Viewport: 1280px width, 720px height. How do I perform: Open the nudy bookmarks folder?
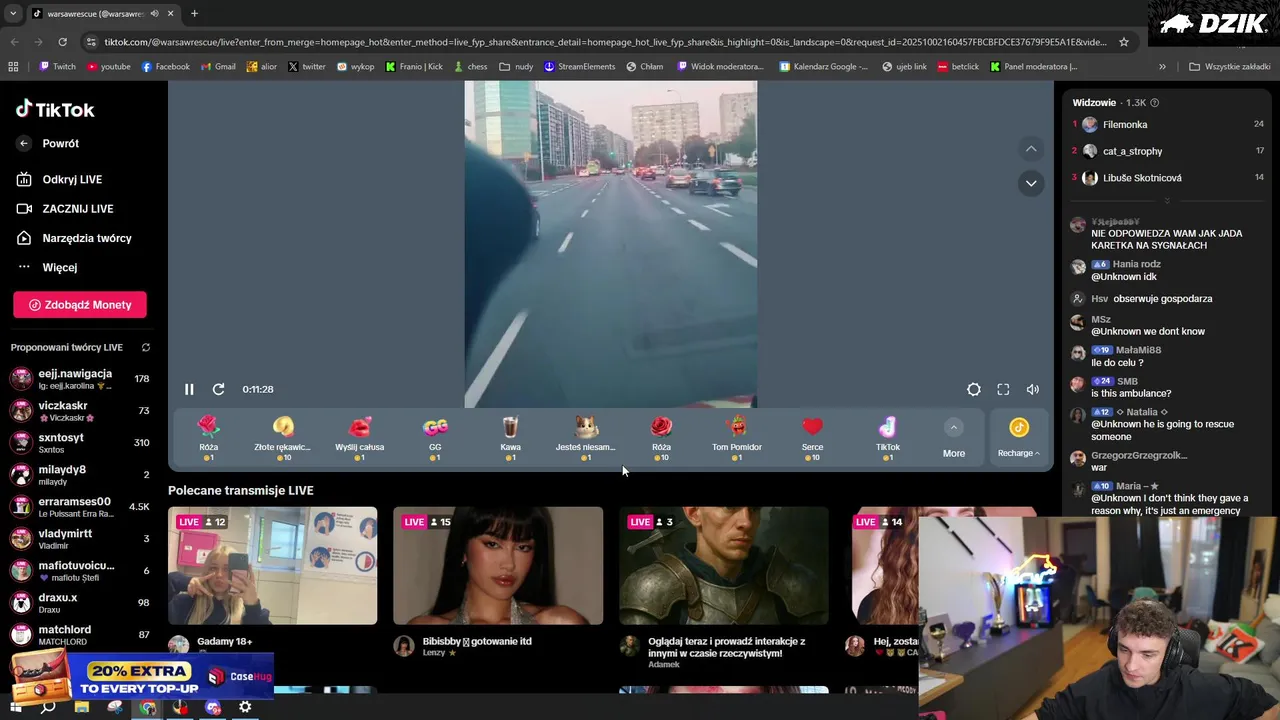tap(517, 67)
